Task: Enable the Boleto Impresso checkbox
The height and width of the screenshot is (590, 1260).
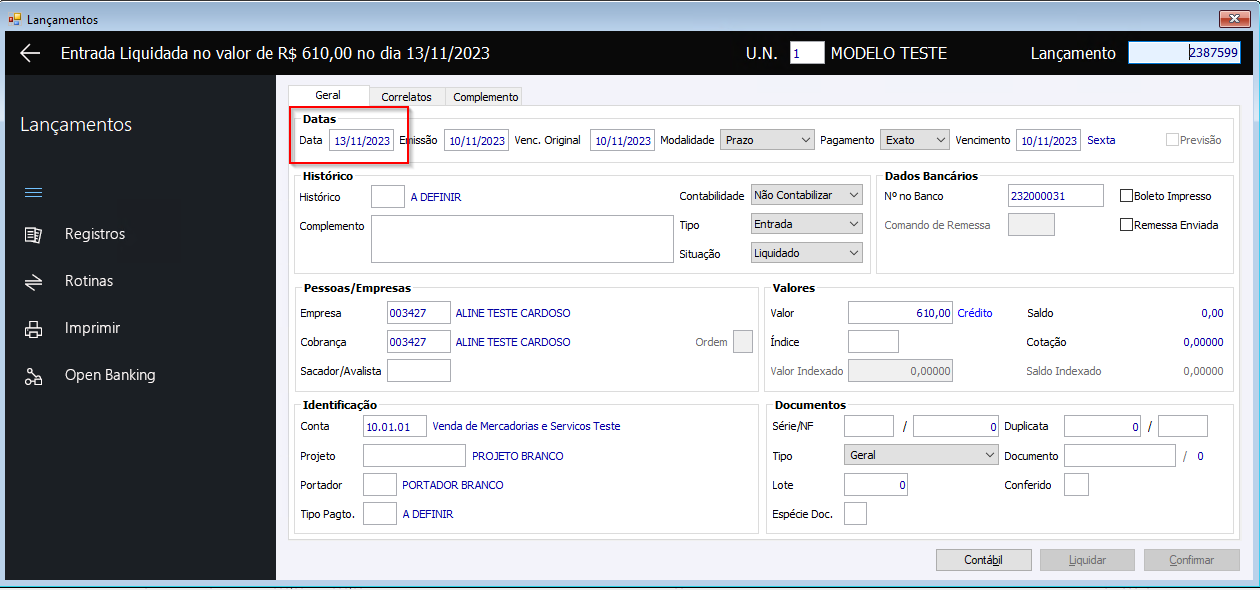Action: 1126,196
